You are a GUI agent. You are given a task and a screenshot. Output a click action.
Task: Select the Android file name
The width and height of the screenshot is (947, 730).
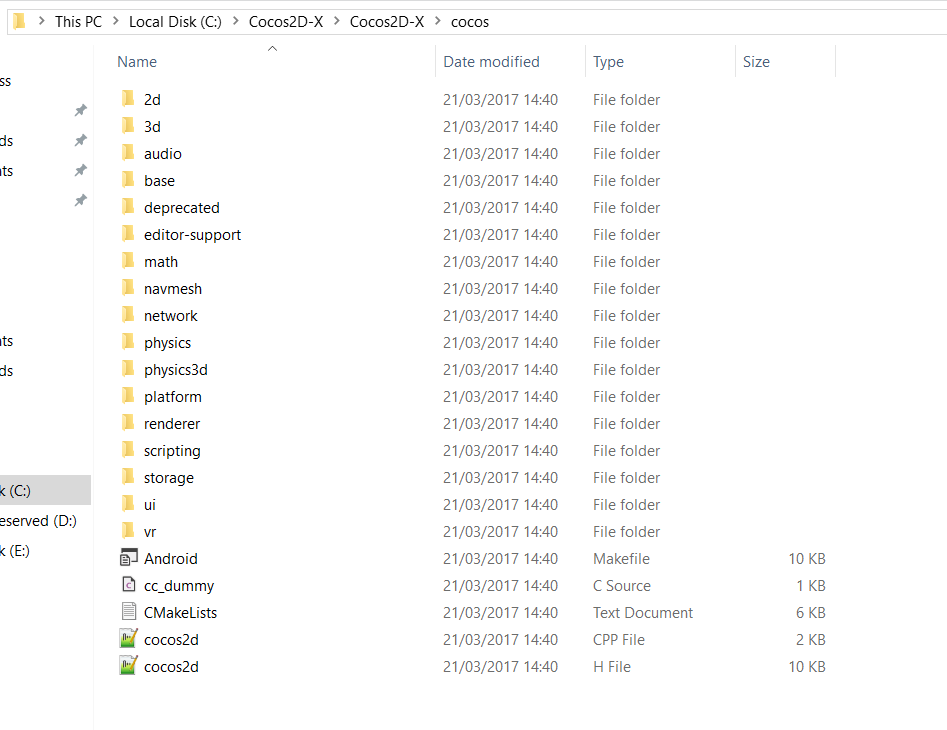(x=170, y=559)
